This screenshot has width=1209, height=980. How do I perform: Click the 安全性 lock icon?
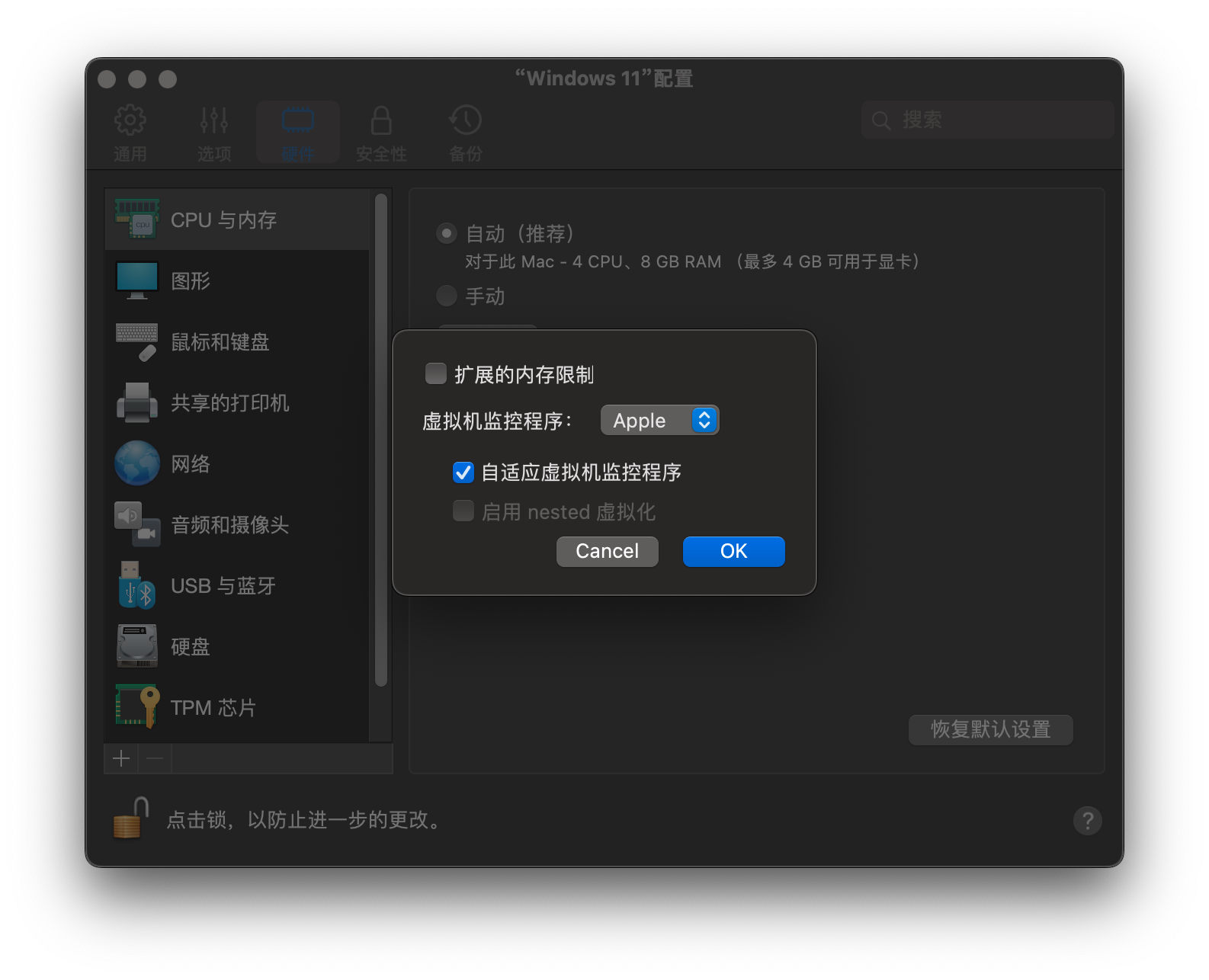381,120
